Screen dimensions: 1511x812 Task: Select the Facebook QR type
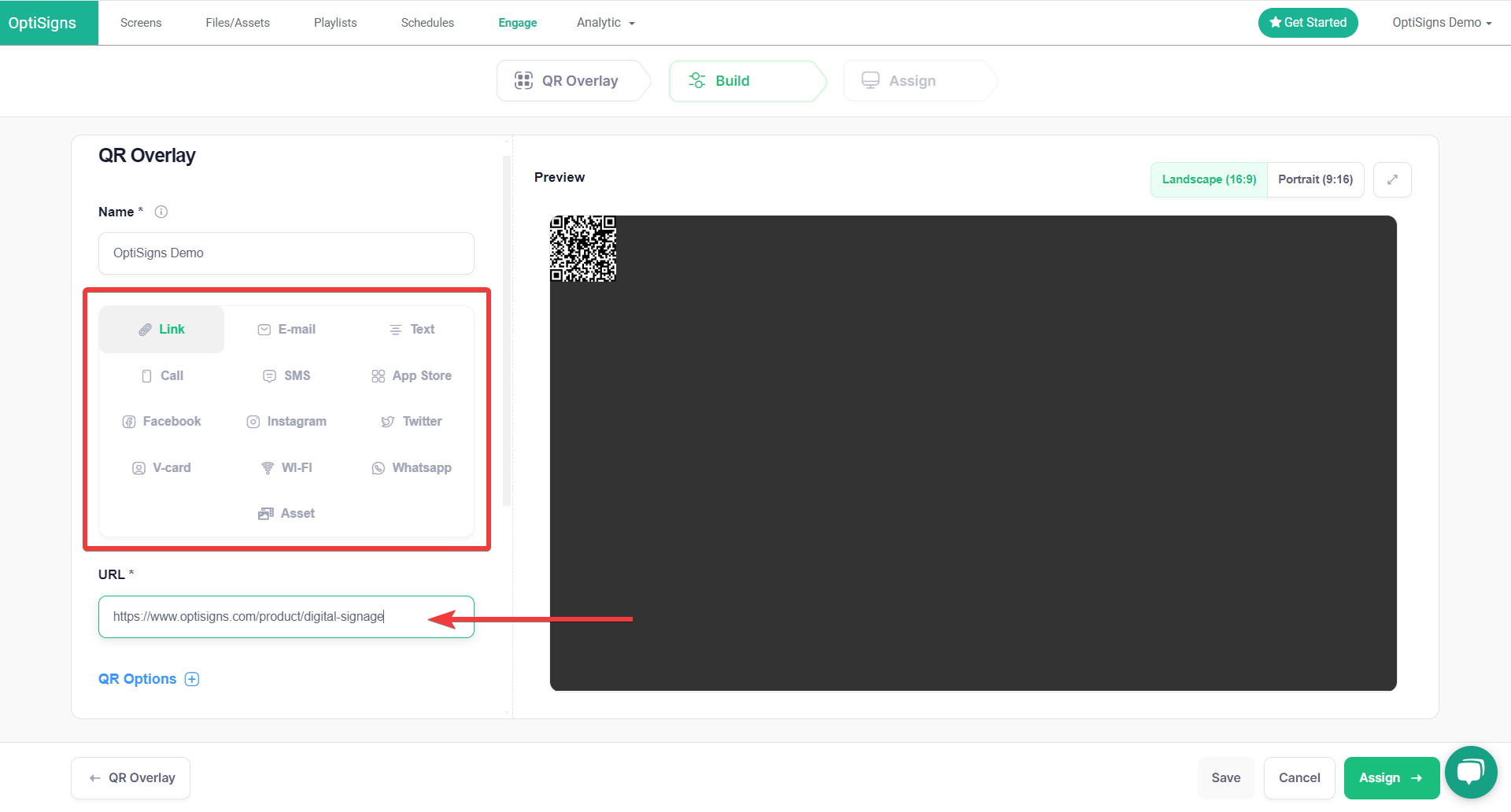coord(161,422)
